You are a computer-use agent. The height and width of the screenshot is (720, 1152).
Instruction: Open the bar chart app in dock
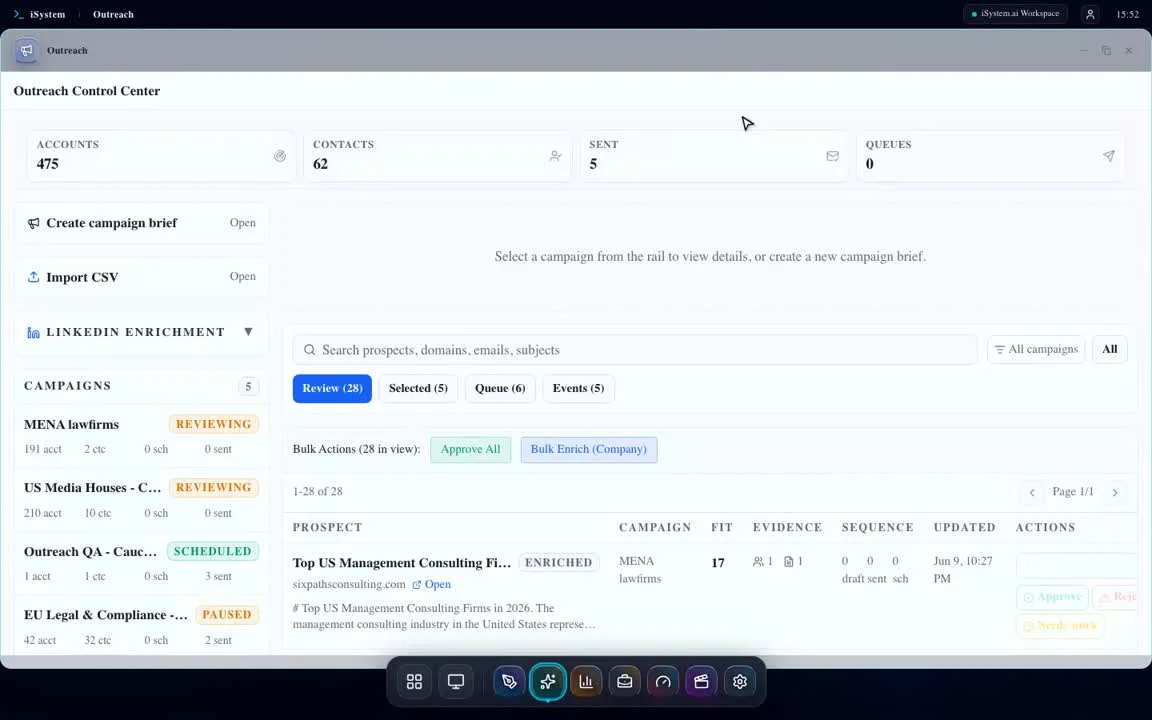point(586,682)
